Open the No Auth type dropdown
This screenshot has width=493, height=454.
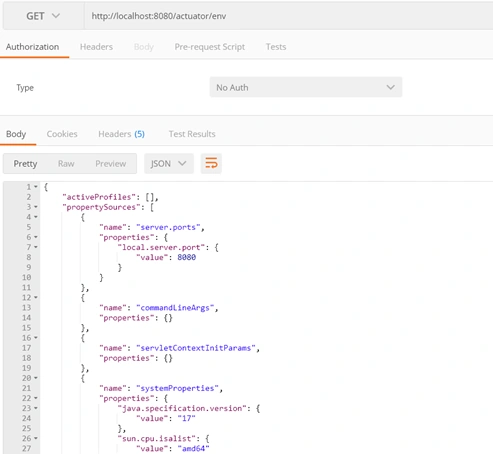(306, 87)
